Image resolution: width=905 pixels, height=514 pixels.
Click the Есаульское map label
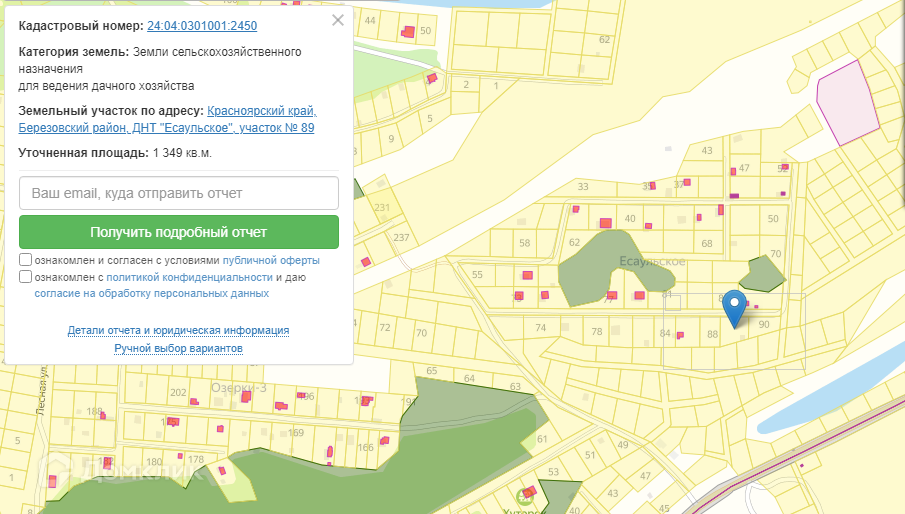point(652,262)
